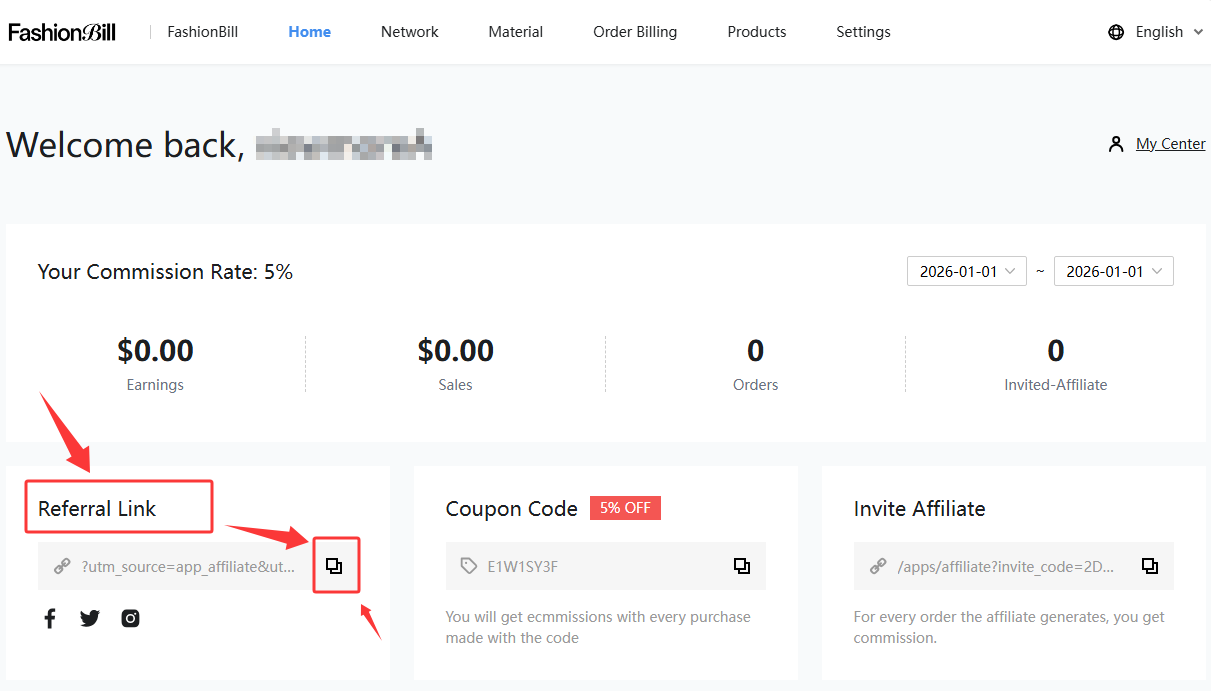Switch to the Material menu
The width and height of the screenshot is (1211, 691).
pos(516,32)
